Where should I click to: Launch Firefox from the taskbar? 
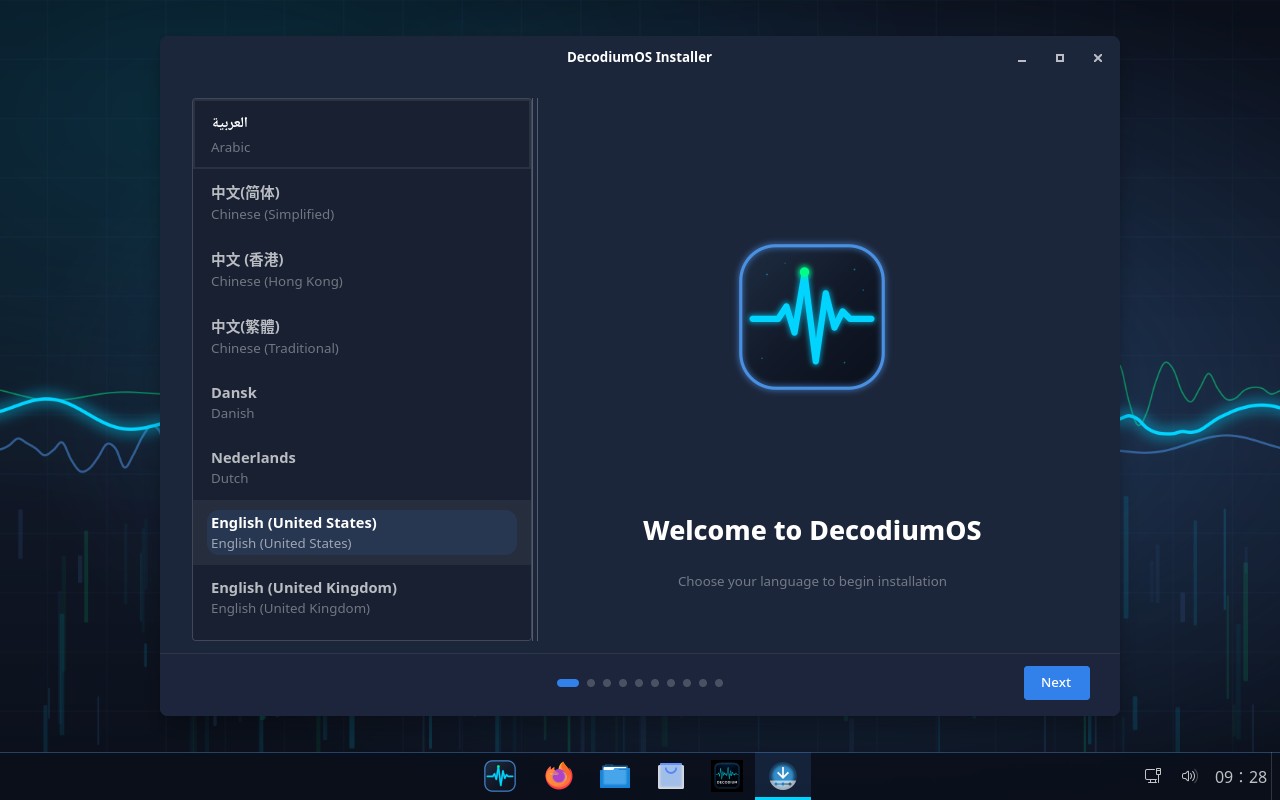pyautogui.click(x=558, y=776)
